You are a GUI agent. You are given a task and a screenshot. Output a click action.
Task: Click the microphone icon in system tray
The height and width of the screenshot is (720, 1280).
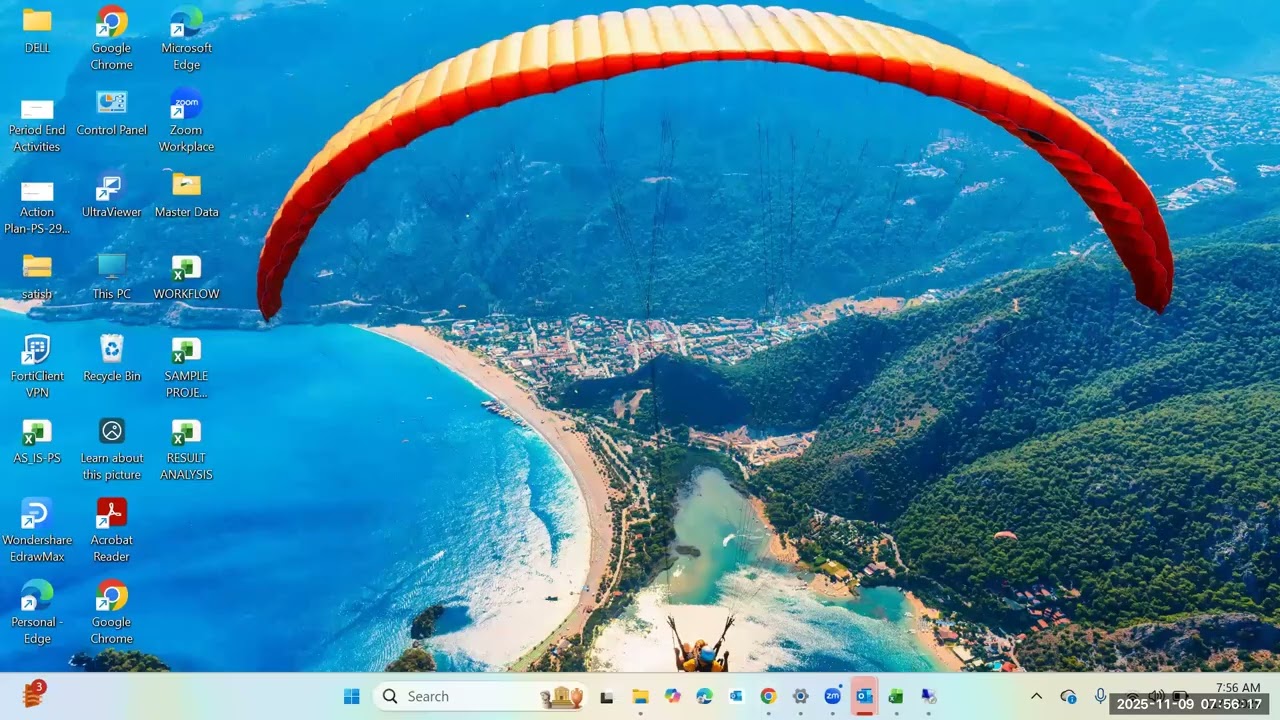pyautogui.click(x=1100, y=696)
